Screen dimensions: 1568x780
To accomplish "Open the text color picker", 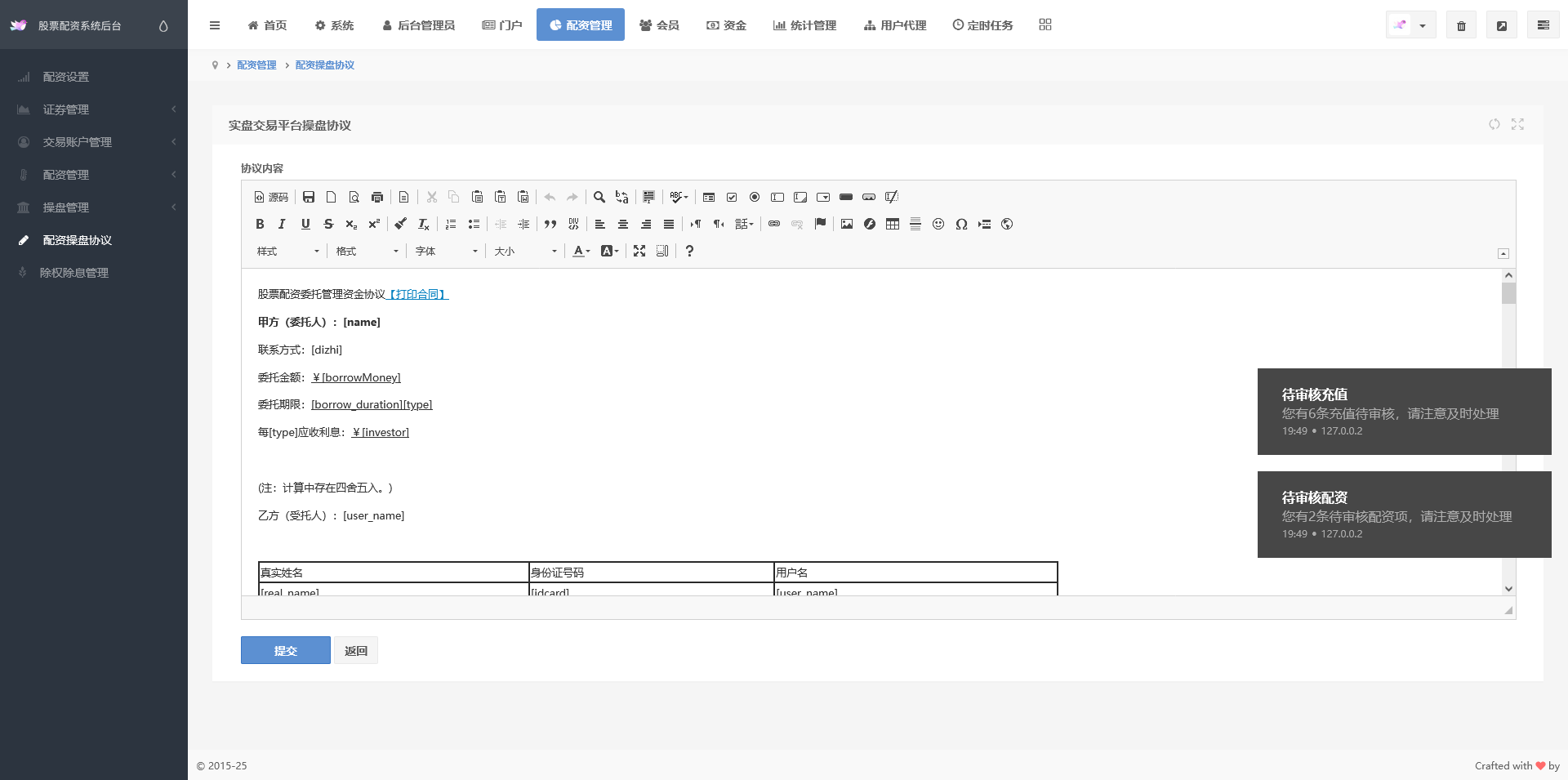I will coord(581,251).
